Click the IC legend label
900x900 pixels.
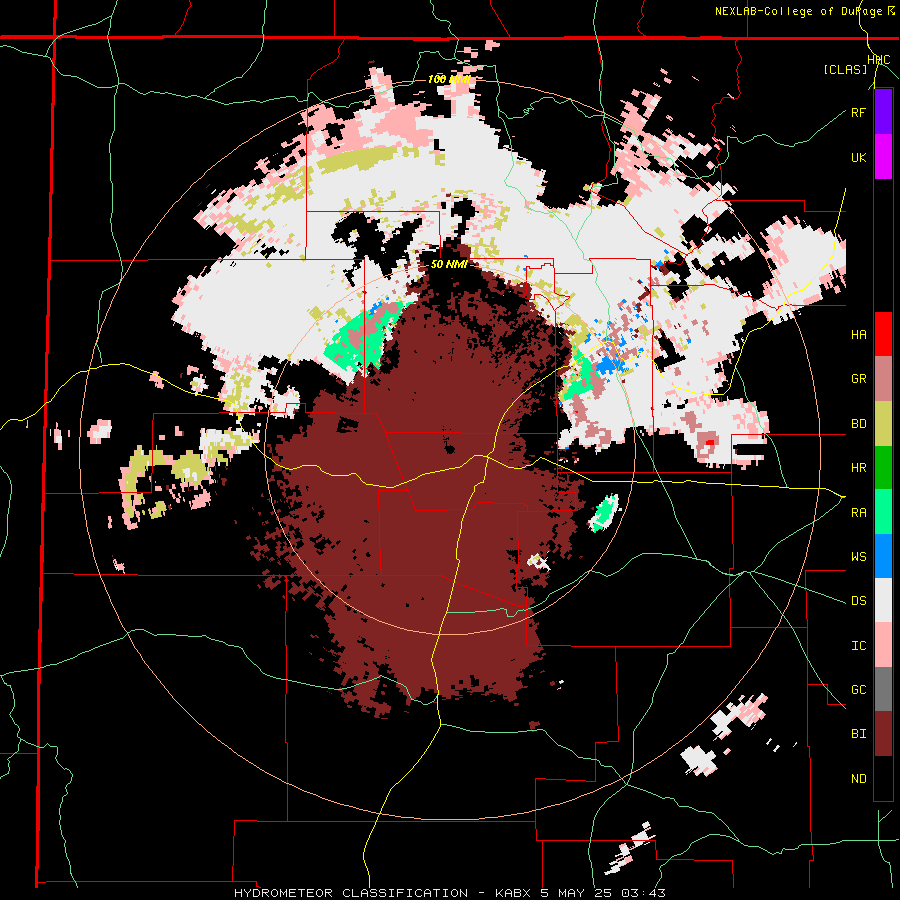858,645
